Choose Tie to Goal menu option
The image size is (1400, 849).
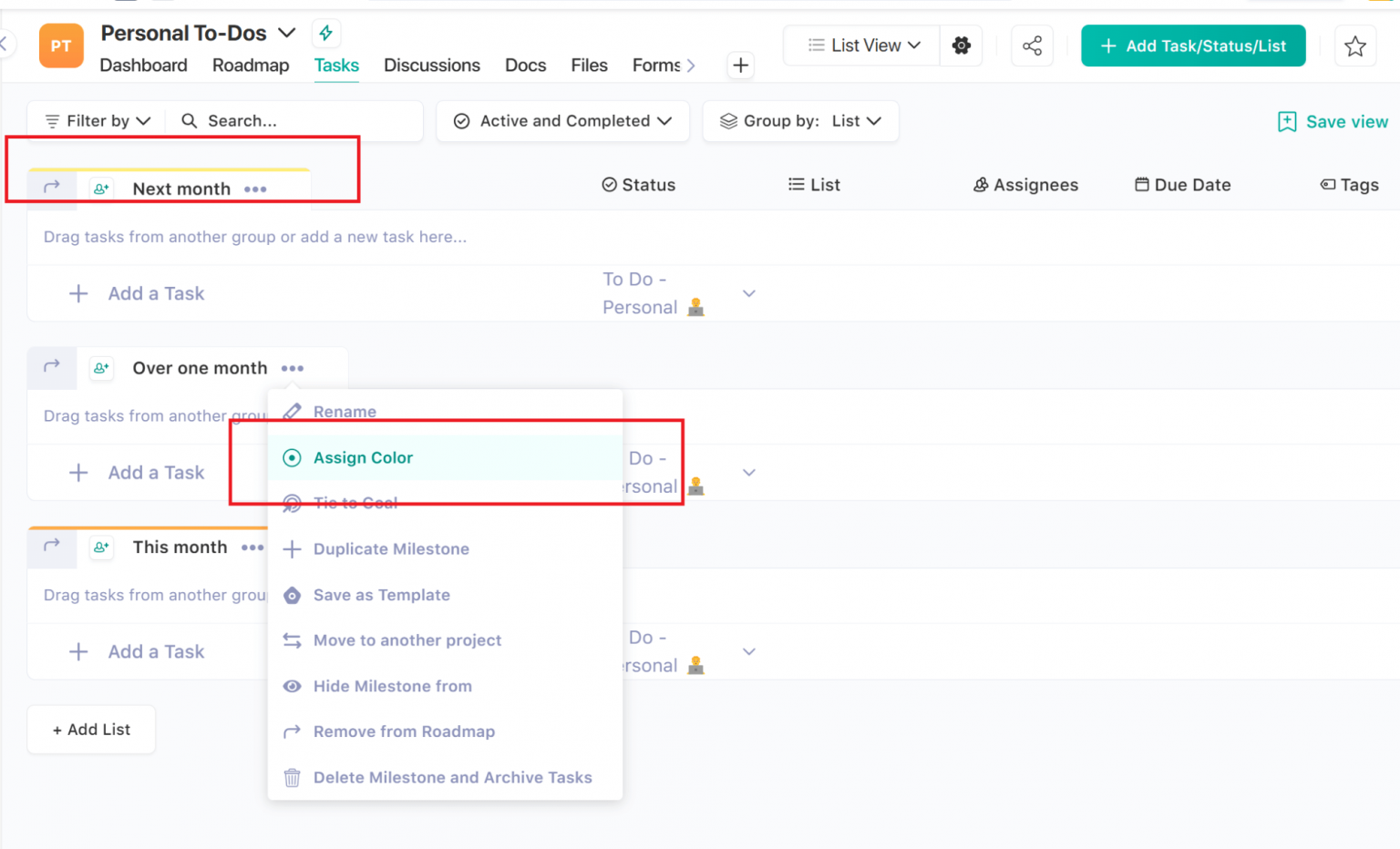coord(445,503)
